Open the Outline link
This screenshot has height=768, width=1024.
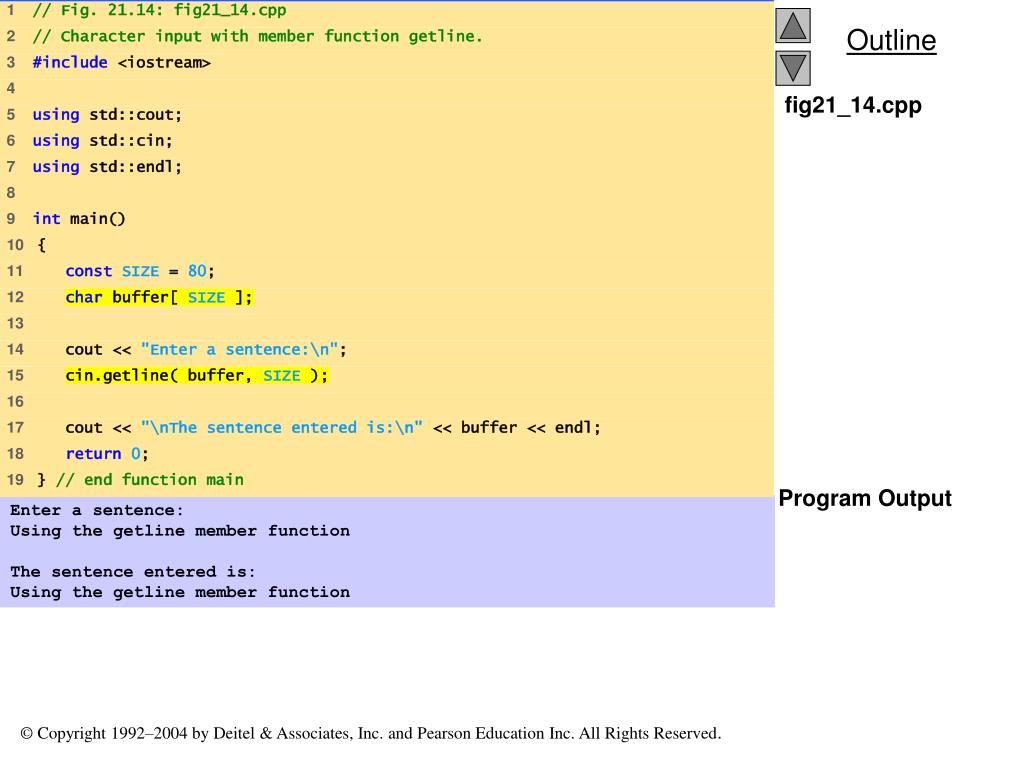891,40
